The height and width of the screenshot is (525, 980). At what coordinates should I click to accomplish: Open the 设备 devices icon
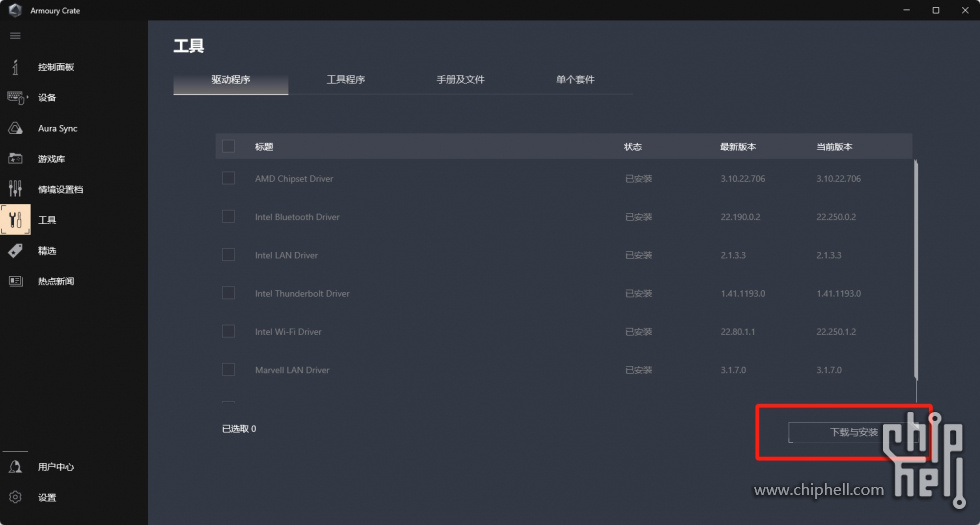(x=17, y=98)
